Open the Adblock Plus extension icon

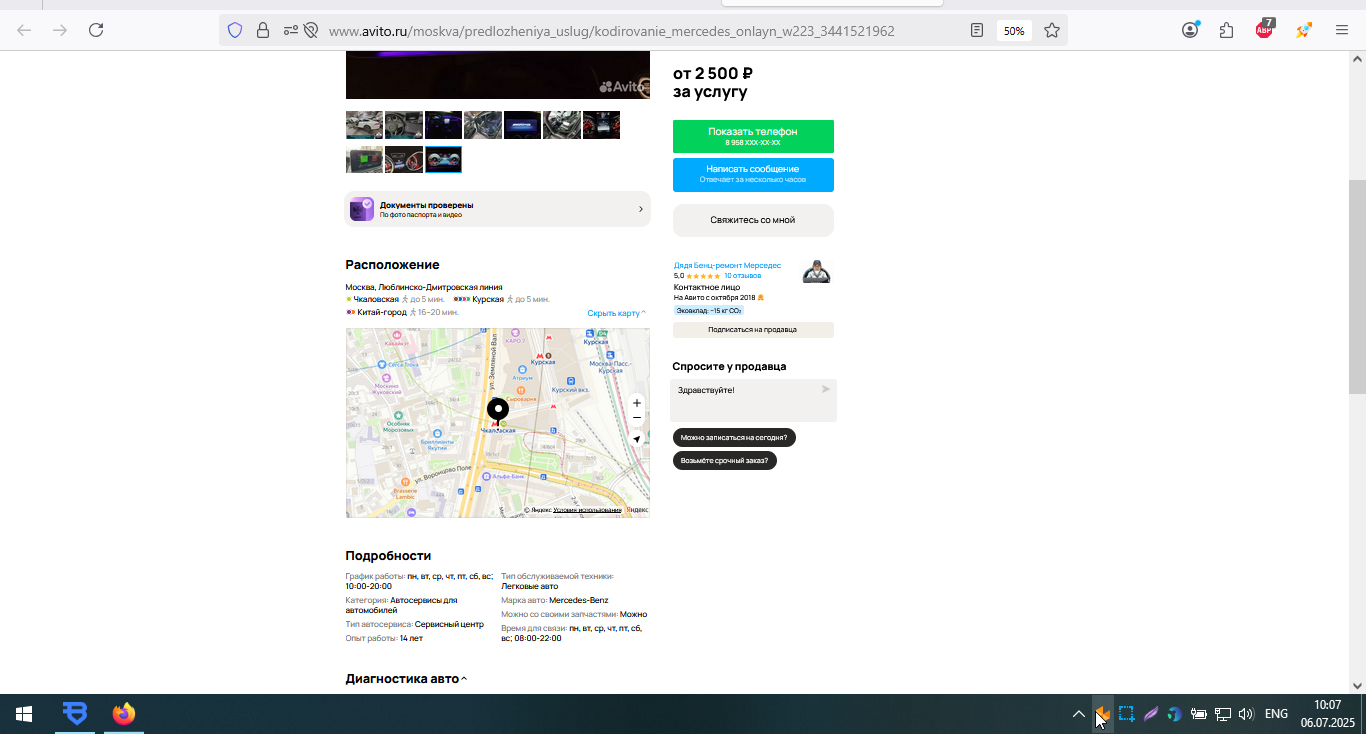click(1265, 29)
